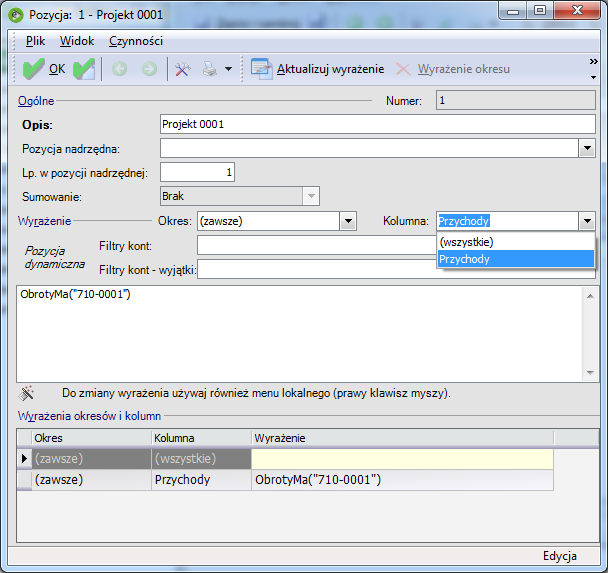Click the green back arrow icon
Image resolution: width=608 pixels, height=573 pixels.
(119, 69)
